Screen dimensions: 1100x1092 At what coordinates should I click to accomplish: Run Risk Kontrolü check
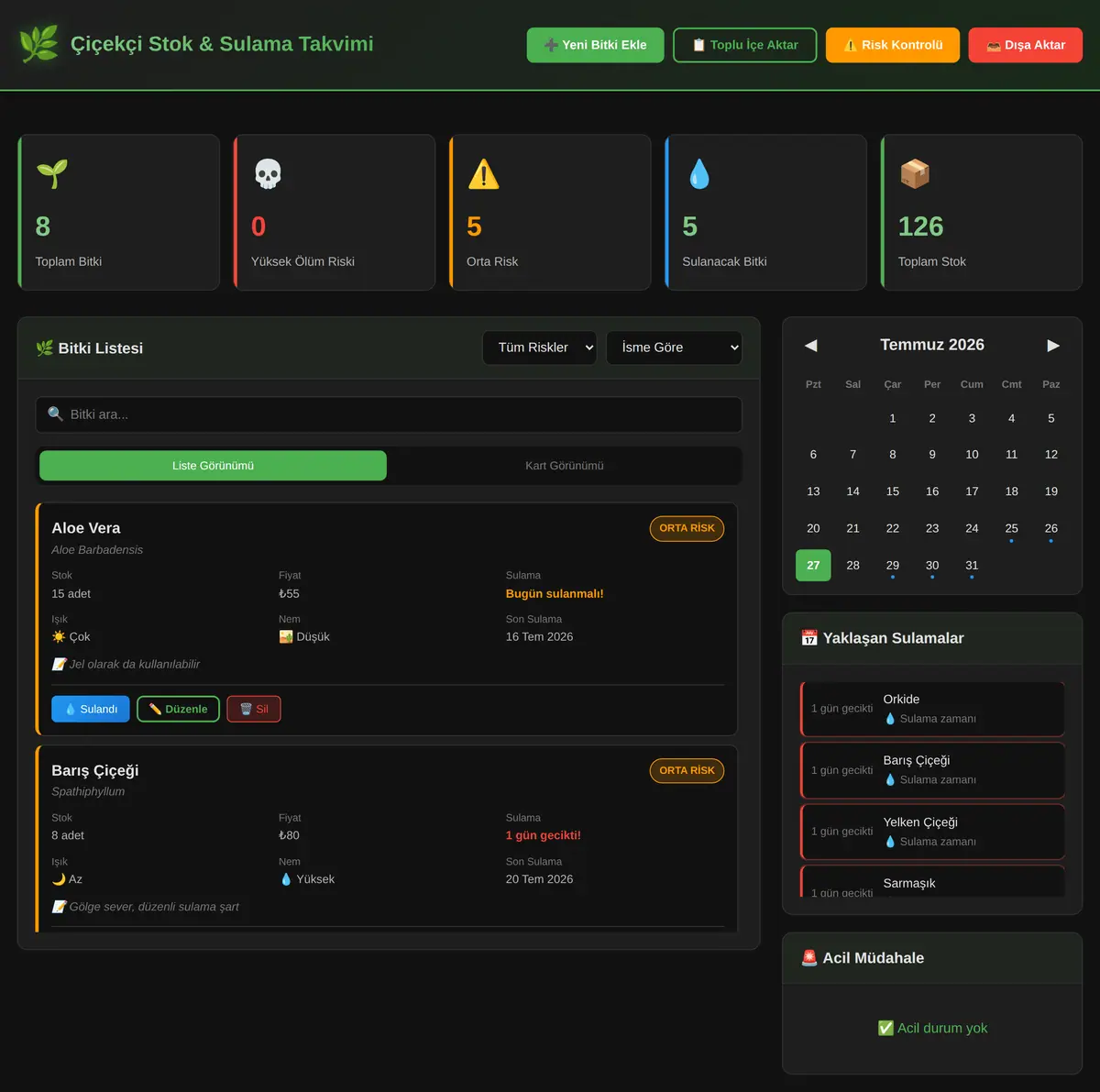(893, 45)
